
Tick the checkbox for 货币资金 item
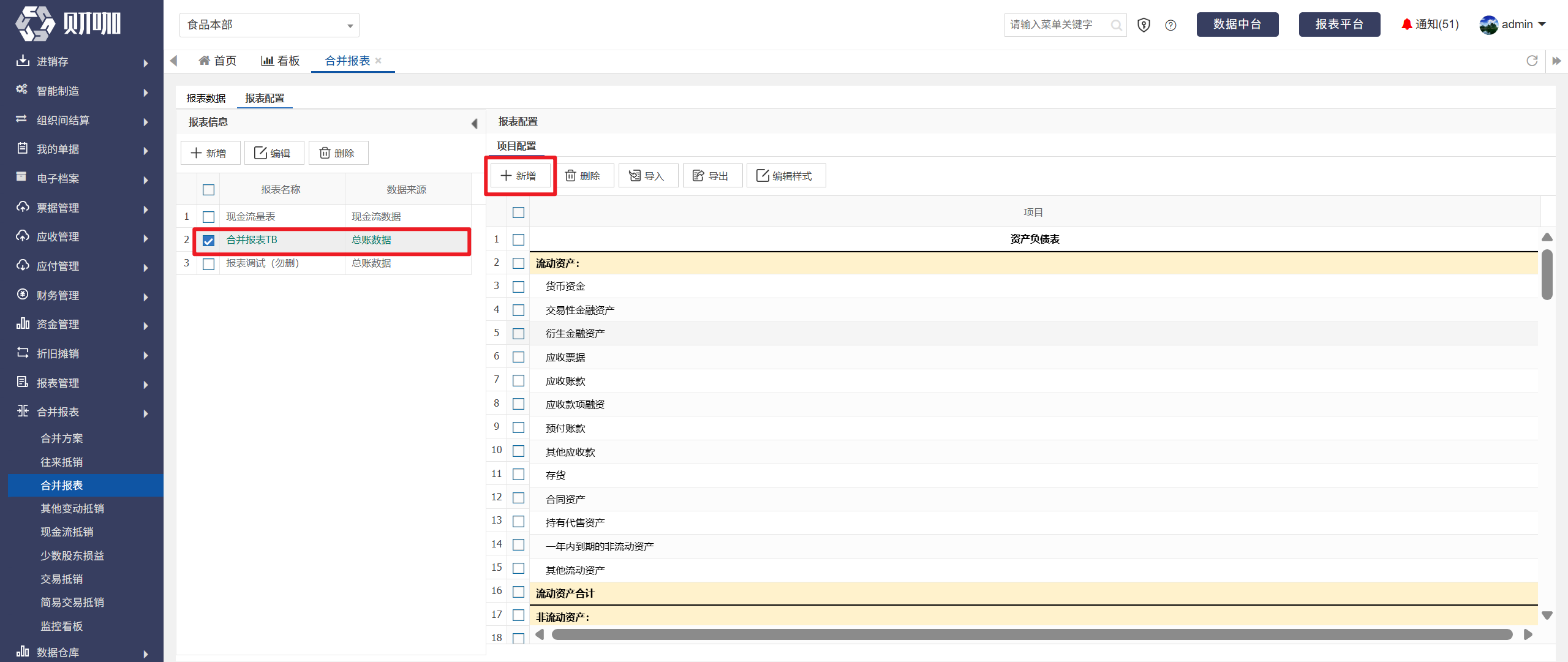pyautogui.click(x=519, y=287)
